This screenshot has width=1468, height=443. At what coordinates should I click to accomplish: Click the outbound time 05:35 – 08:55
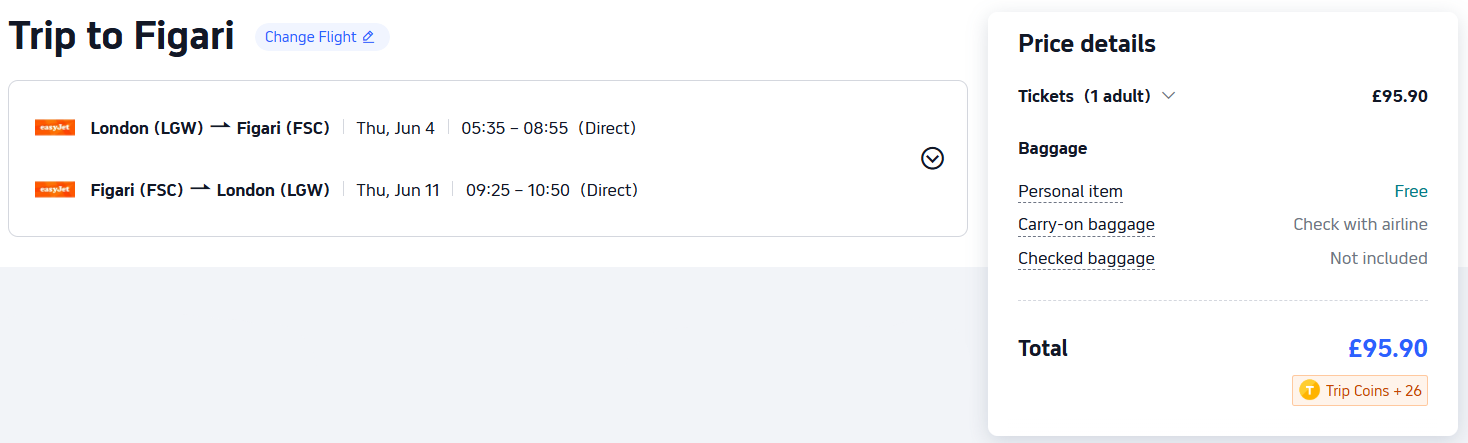tap(514, 128)
